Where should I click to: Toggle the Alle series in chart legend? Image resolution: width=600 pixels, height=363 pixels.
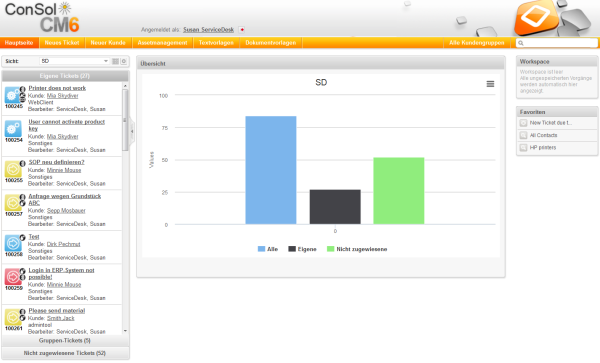[x=268, y=249]
